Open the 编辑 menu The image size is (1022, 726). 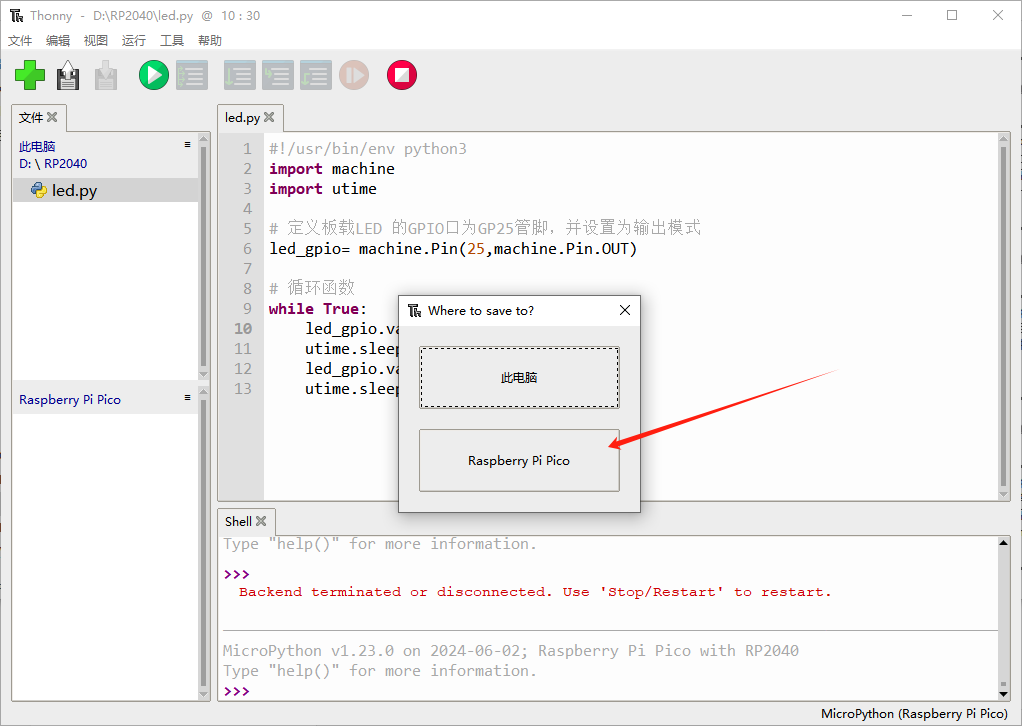click(58, 40)
